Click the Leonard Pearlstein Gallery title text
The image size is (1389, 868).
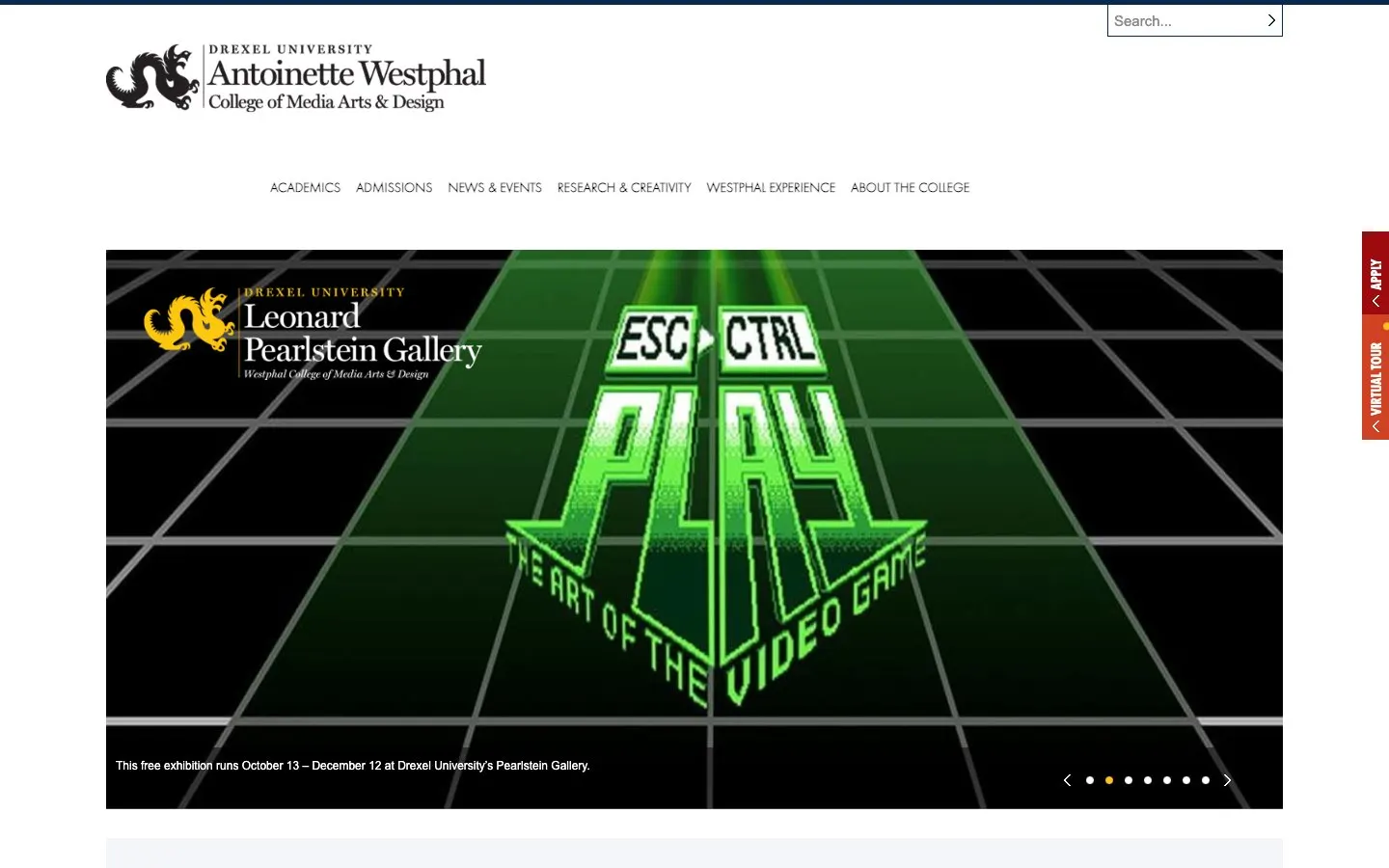pos(363,333)
